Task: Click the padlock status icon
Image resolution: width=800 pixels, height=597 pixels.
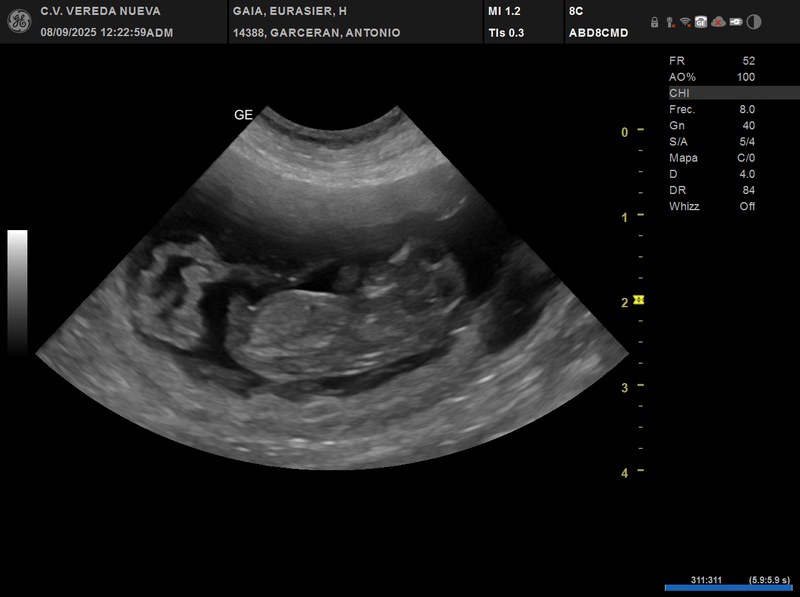Action: click(654, 21)
